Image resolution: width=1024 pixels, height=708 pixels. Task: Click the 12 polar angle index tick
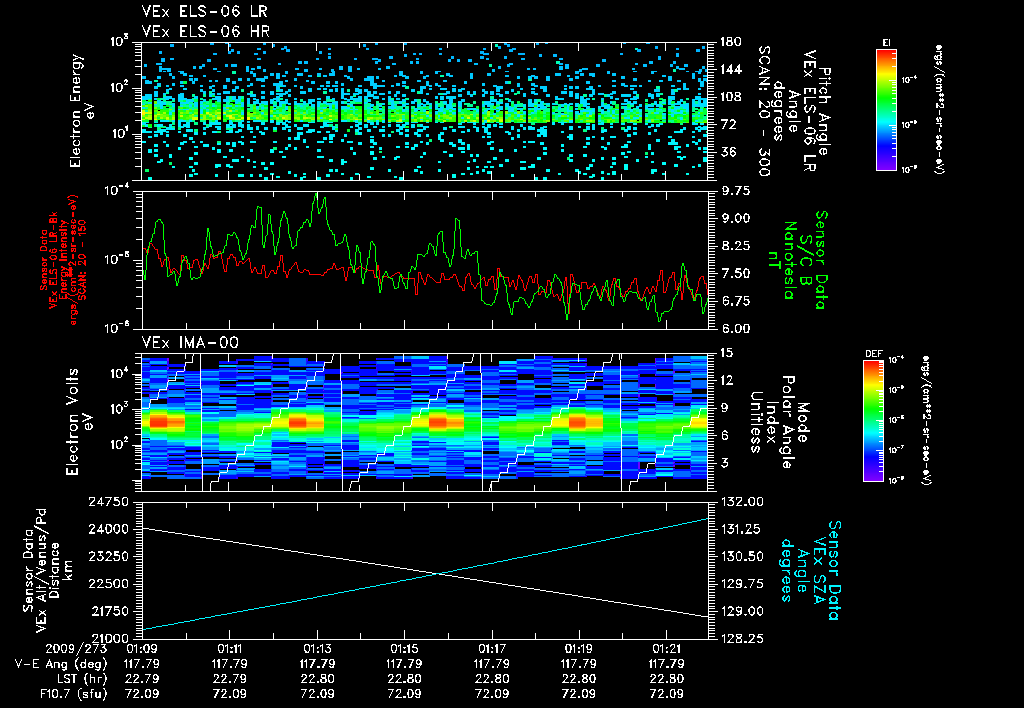pyautogui.click(x=726, y=380)
